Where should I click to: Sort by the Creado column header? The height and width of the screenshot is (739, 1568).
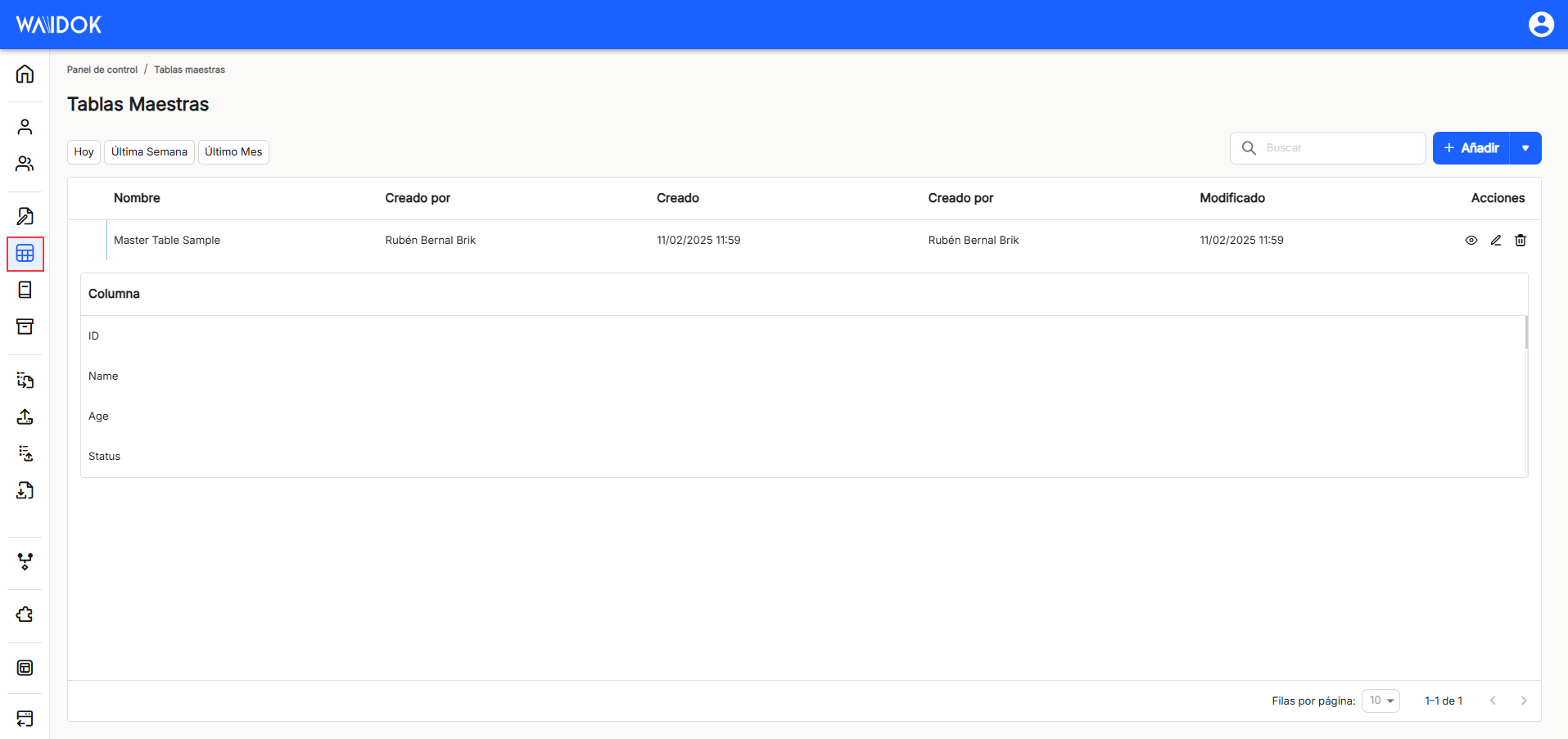pyautogui.click(x=678, y=198)
